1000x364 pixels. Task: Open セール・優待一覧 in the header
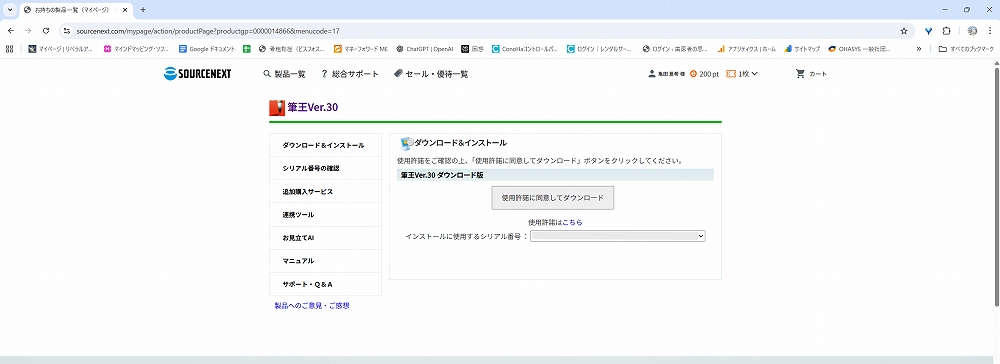point(431,74)
